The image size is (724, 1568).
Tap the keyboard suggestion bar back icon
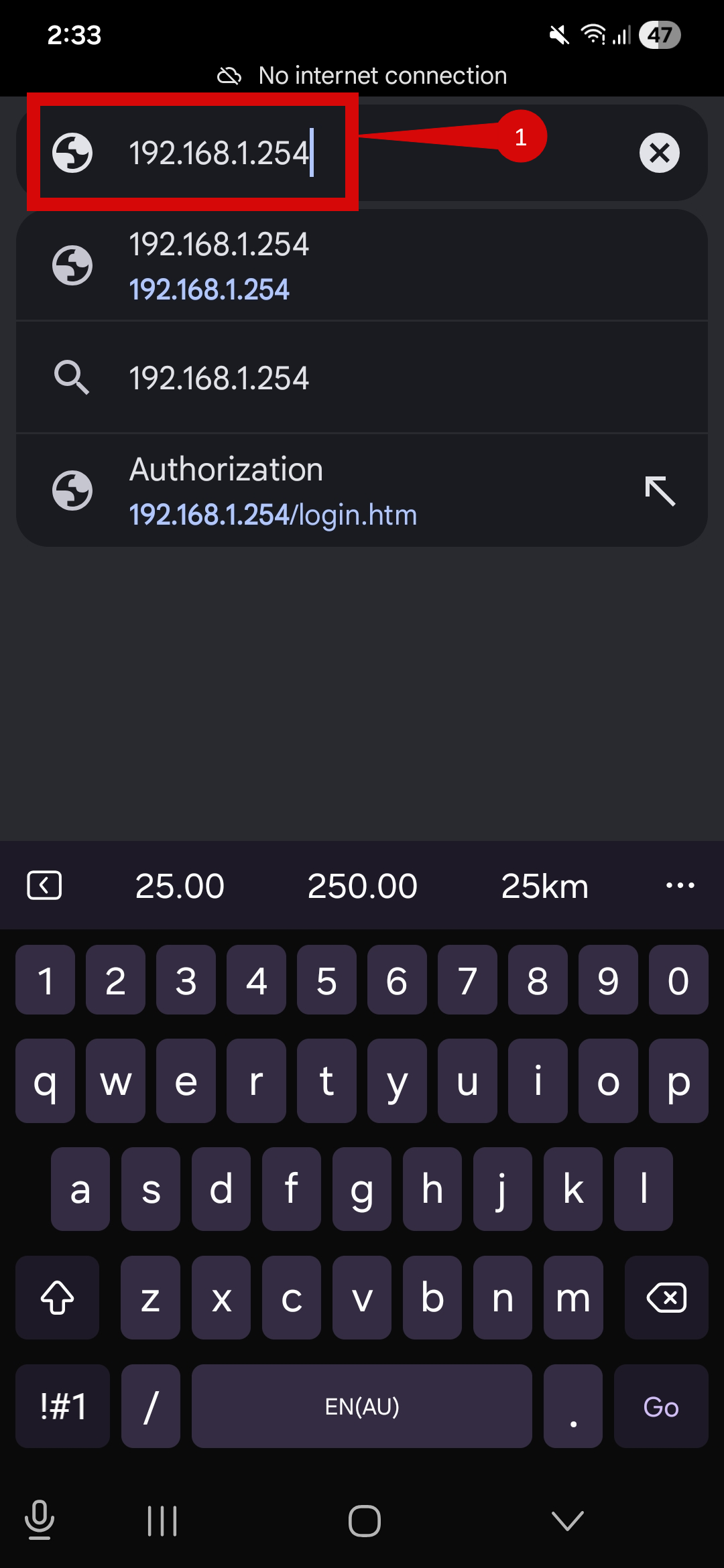click(44, 885)
